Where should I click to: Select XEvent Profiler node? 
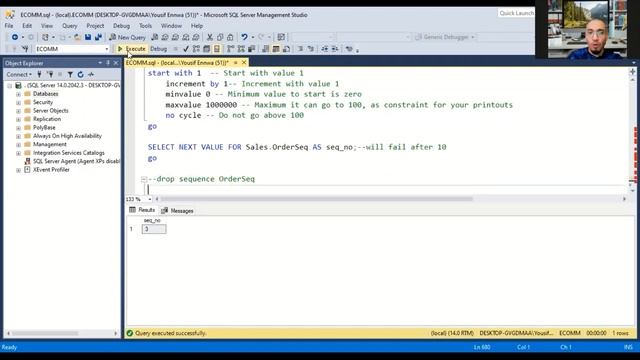(x=51, y=170)
